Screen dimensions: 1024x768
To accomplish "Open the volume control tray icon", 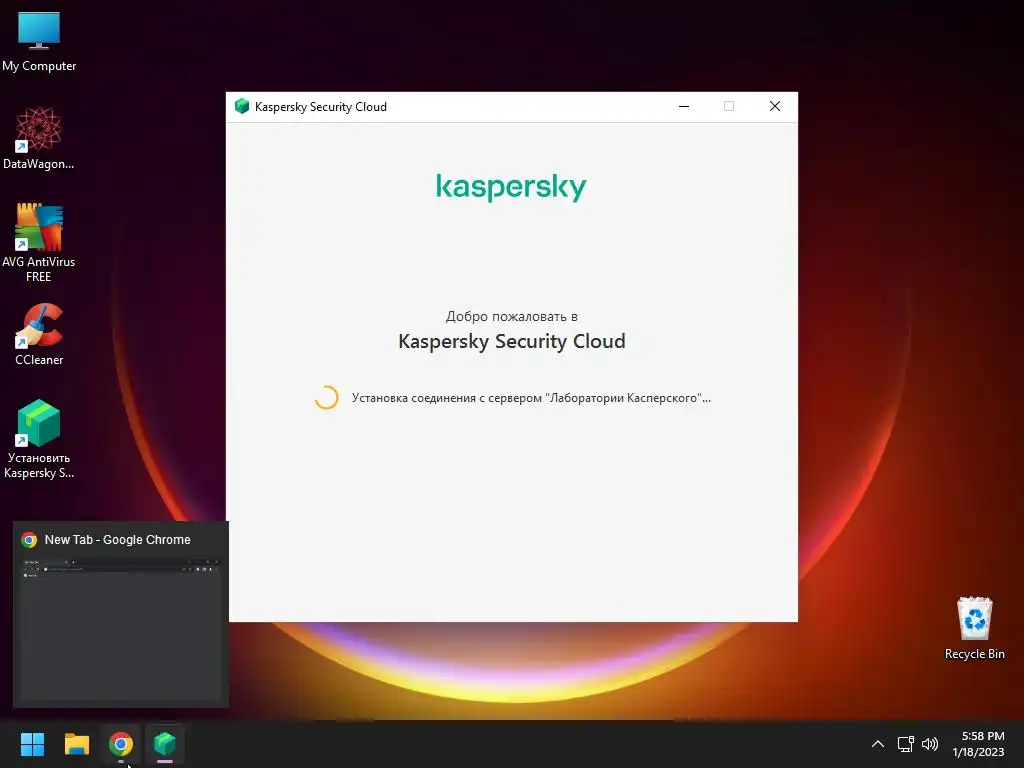I will (x=930, y=744).
